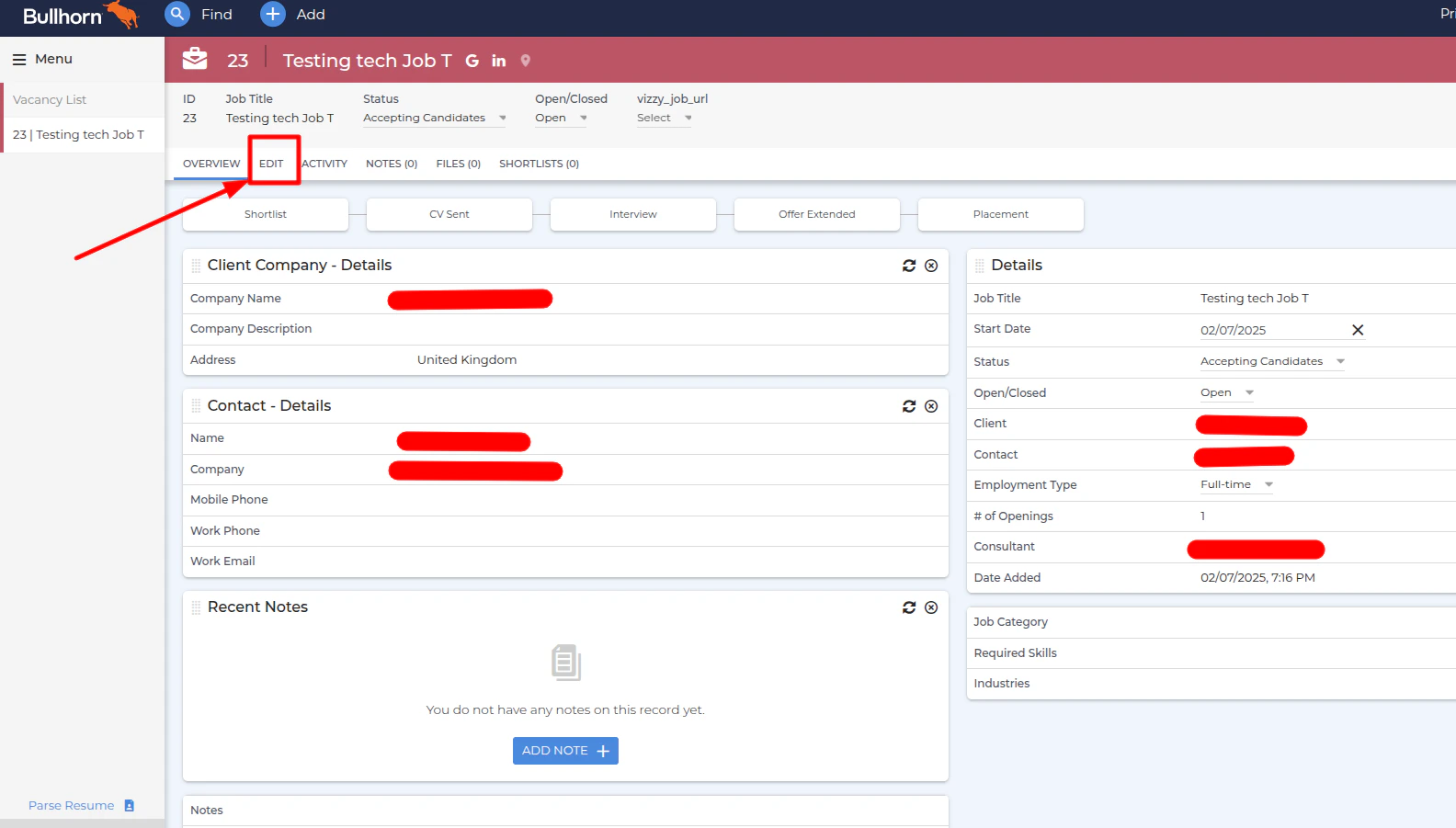
Task: Click the Required Skills row
Action: click(1211, 653)
